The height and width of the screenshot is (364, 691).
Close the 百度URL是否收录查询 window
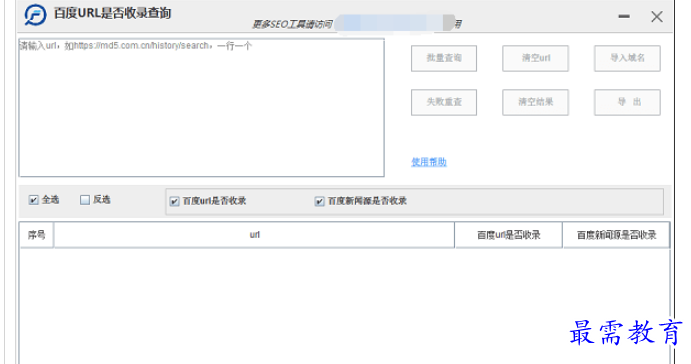[657, 17]
